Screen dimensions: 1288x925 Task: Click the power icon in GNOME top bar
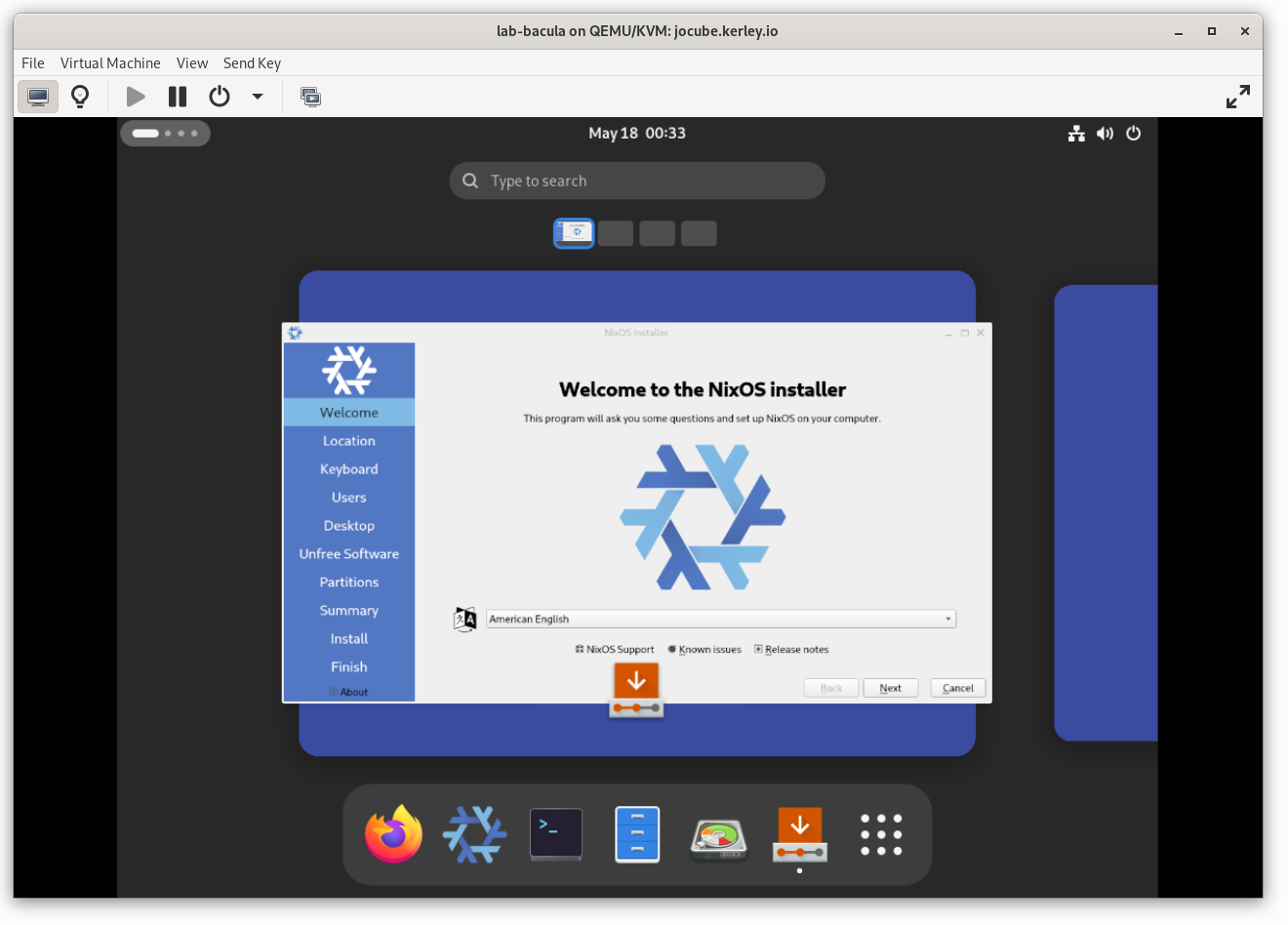(x=1134, y=134)
